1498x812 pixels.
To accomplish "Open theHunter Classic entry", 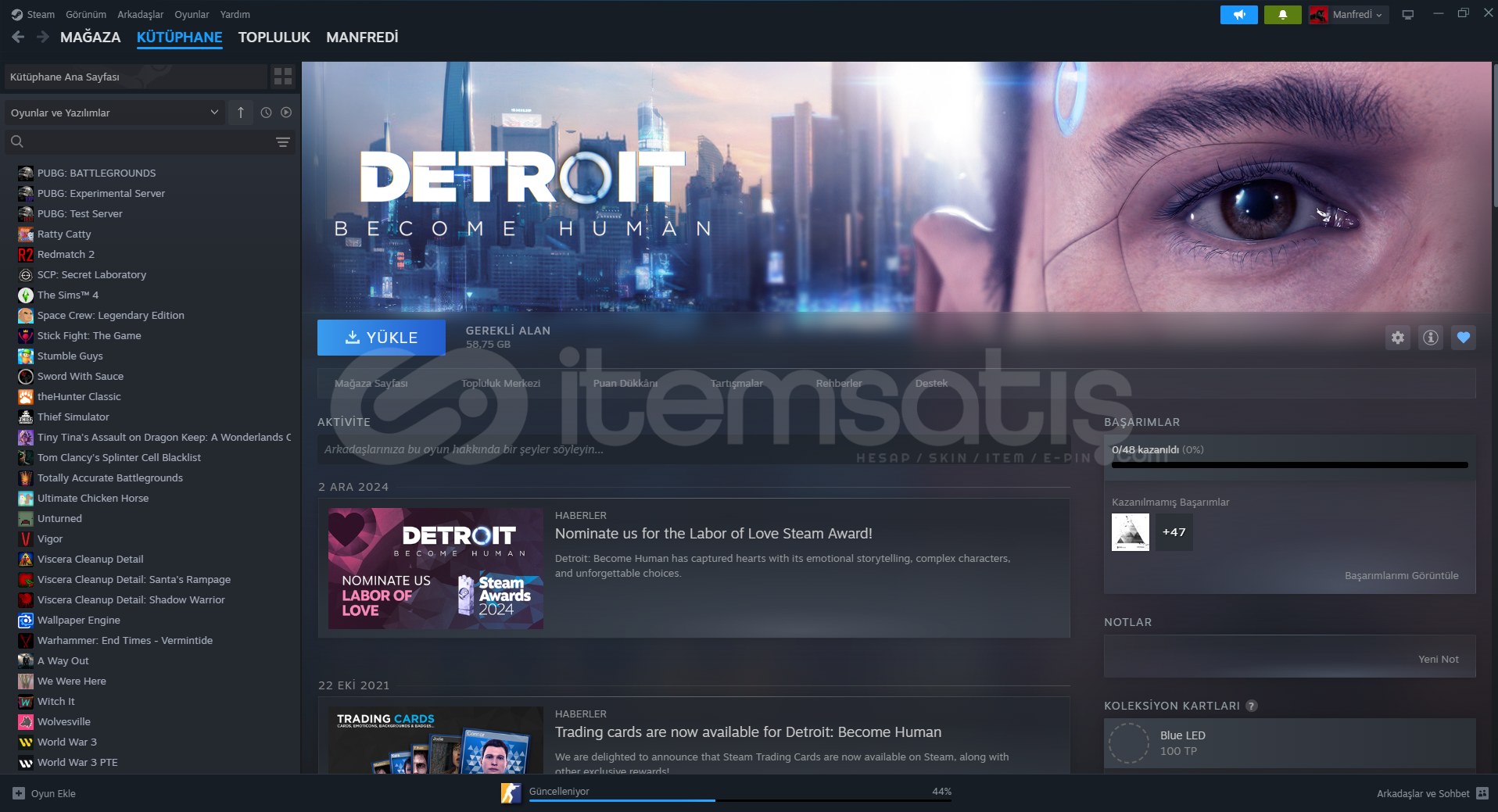I will (x=79, y=397).
